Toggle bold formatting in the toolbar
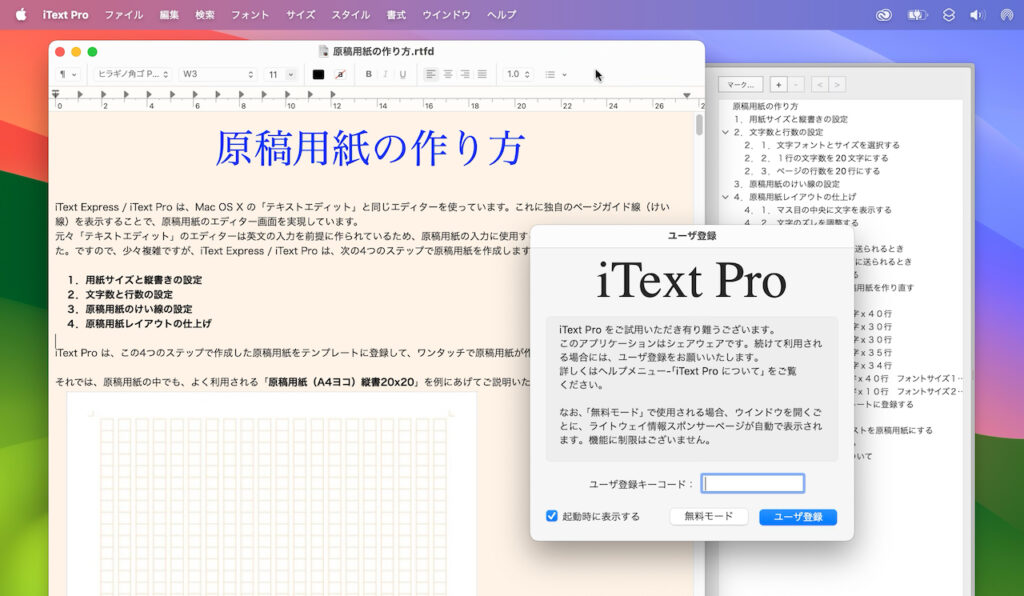 [x=368, y=74]
